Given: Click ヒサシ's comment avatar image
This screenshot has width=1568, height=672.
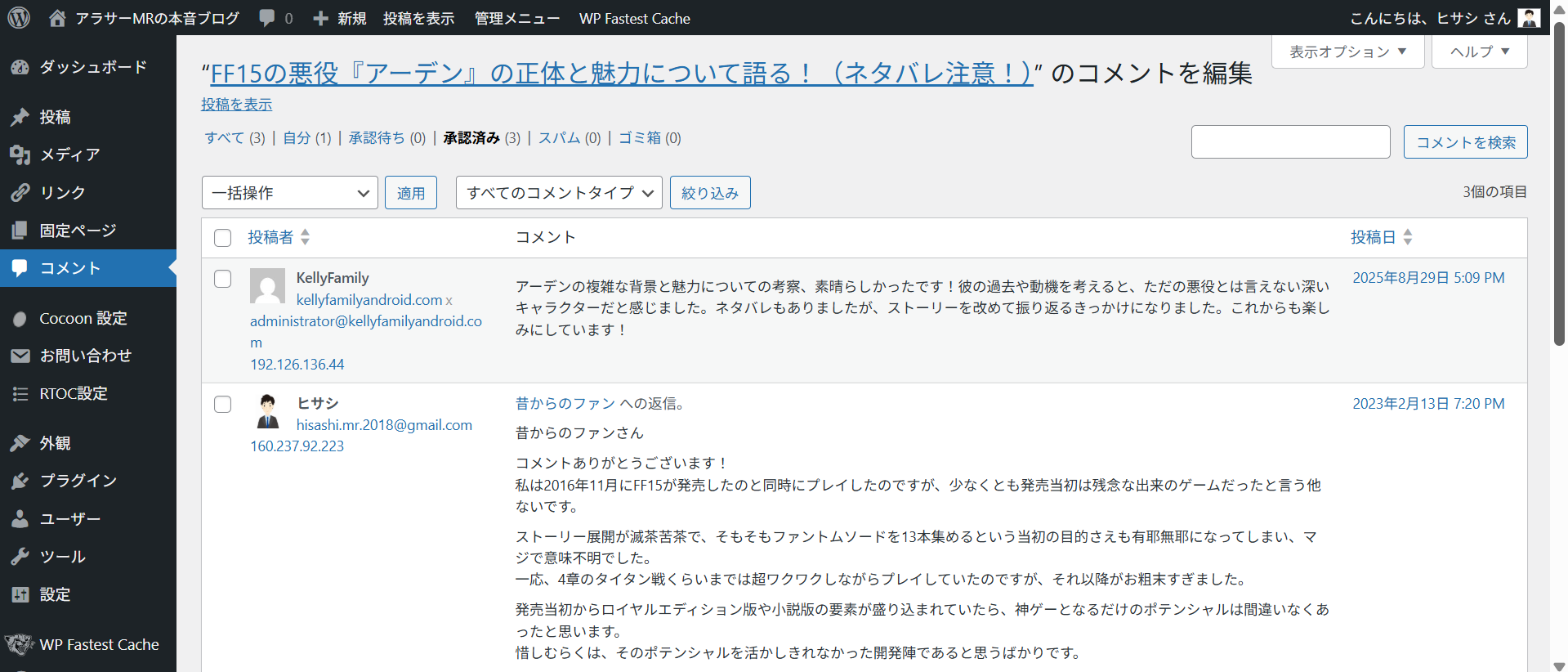Looking at the screenshot, I should (x=267, y=411).
